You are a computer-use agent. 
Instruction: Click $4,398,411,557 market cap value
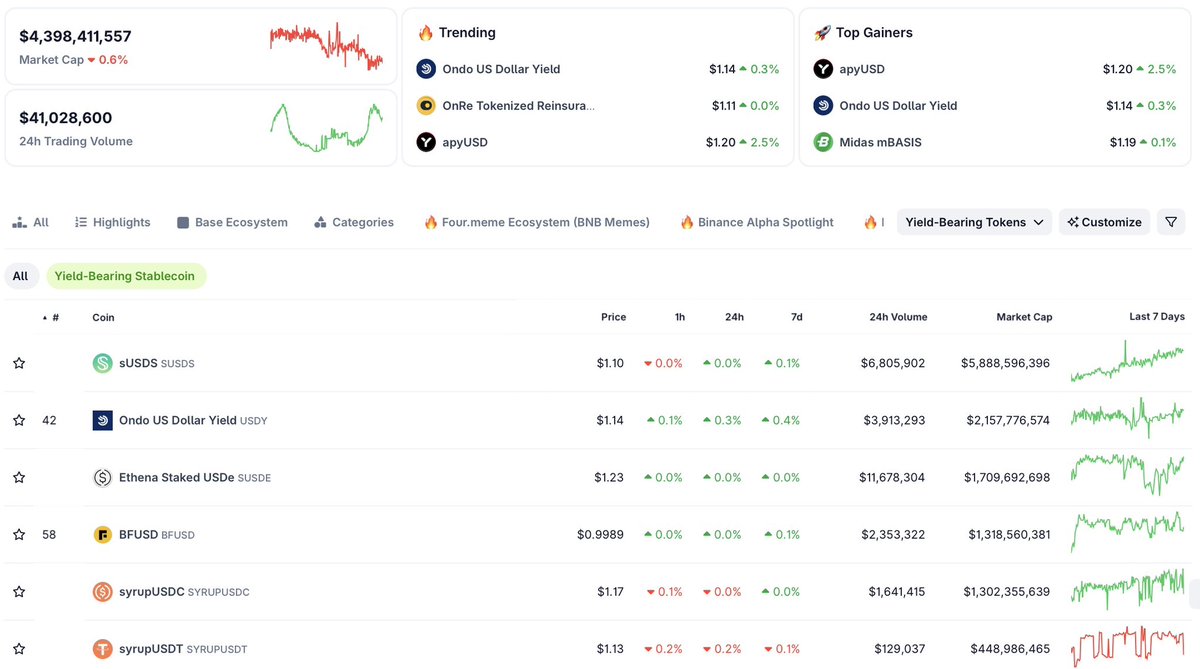[x=75, y=36]
